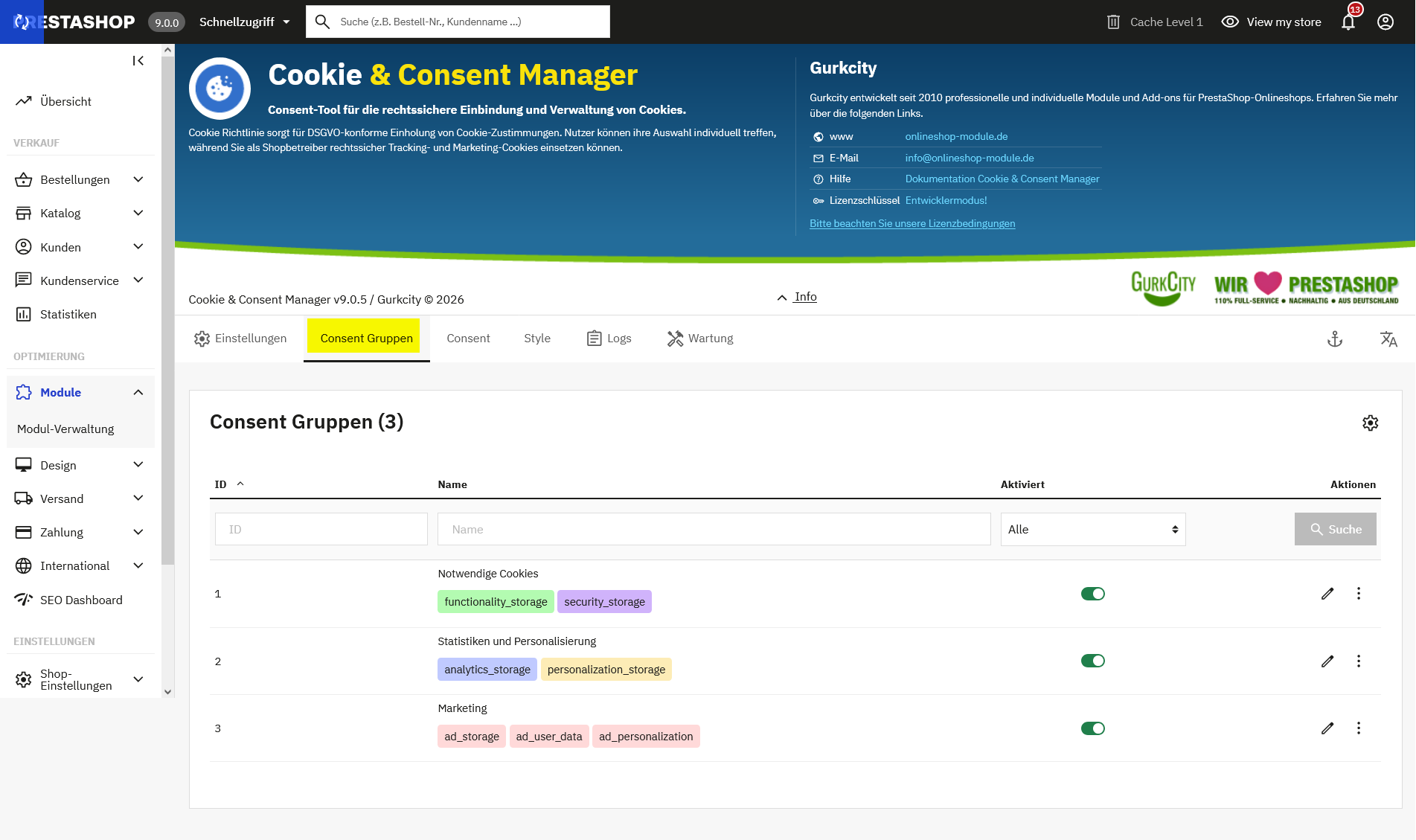1416x840 pixels.
Task: Disable the Notwendige Cookies group toggle
Action: pyautogui.click(x=1092, y=594)
